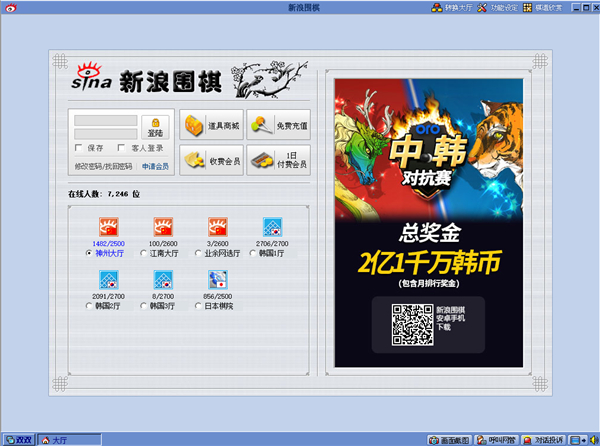600x446 pixels.
Task: Click the 江南大厅 hall icon showing 100/2600
Action: click(163, 227)
